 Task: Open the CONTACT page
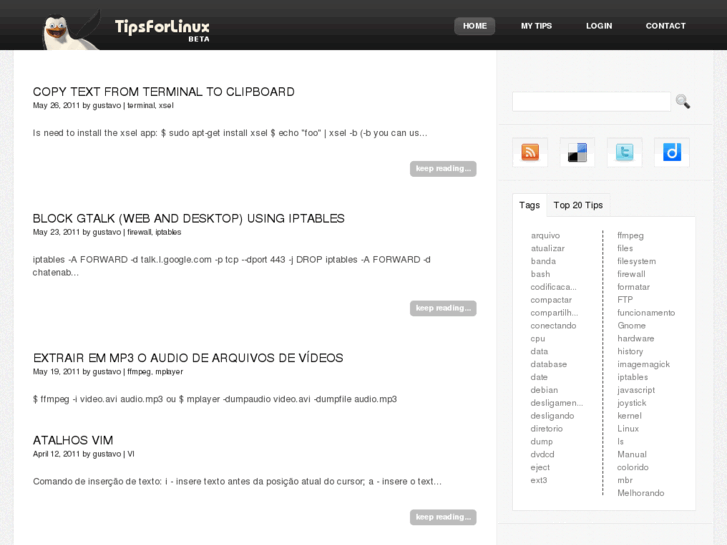point(665,26)
